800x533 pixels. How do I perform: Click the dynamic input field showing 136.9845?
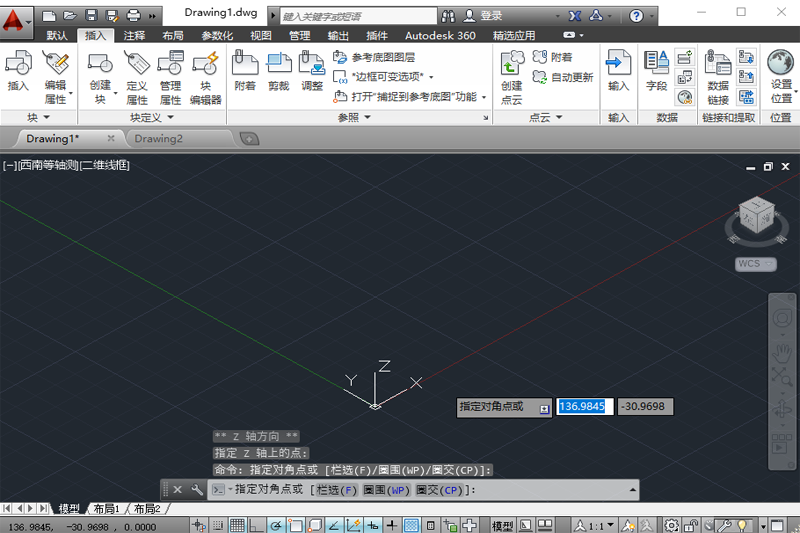pos(584,407)
